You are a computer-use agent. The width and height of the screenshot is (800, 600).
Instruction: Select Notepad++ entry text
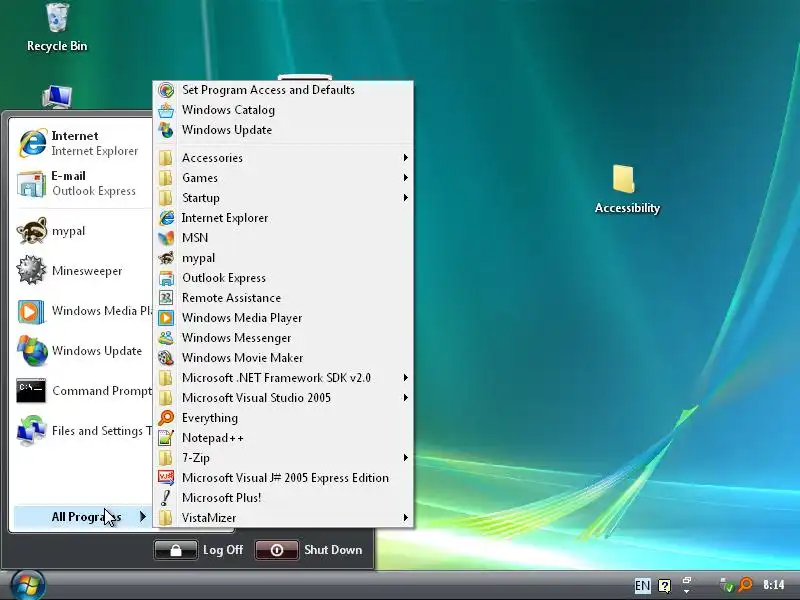(213, 438)
